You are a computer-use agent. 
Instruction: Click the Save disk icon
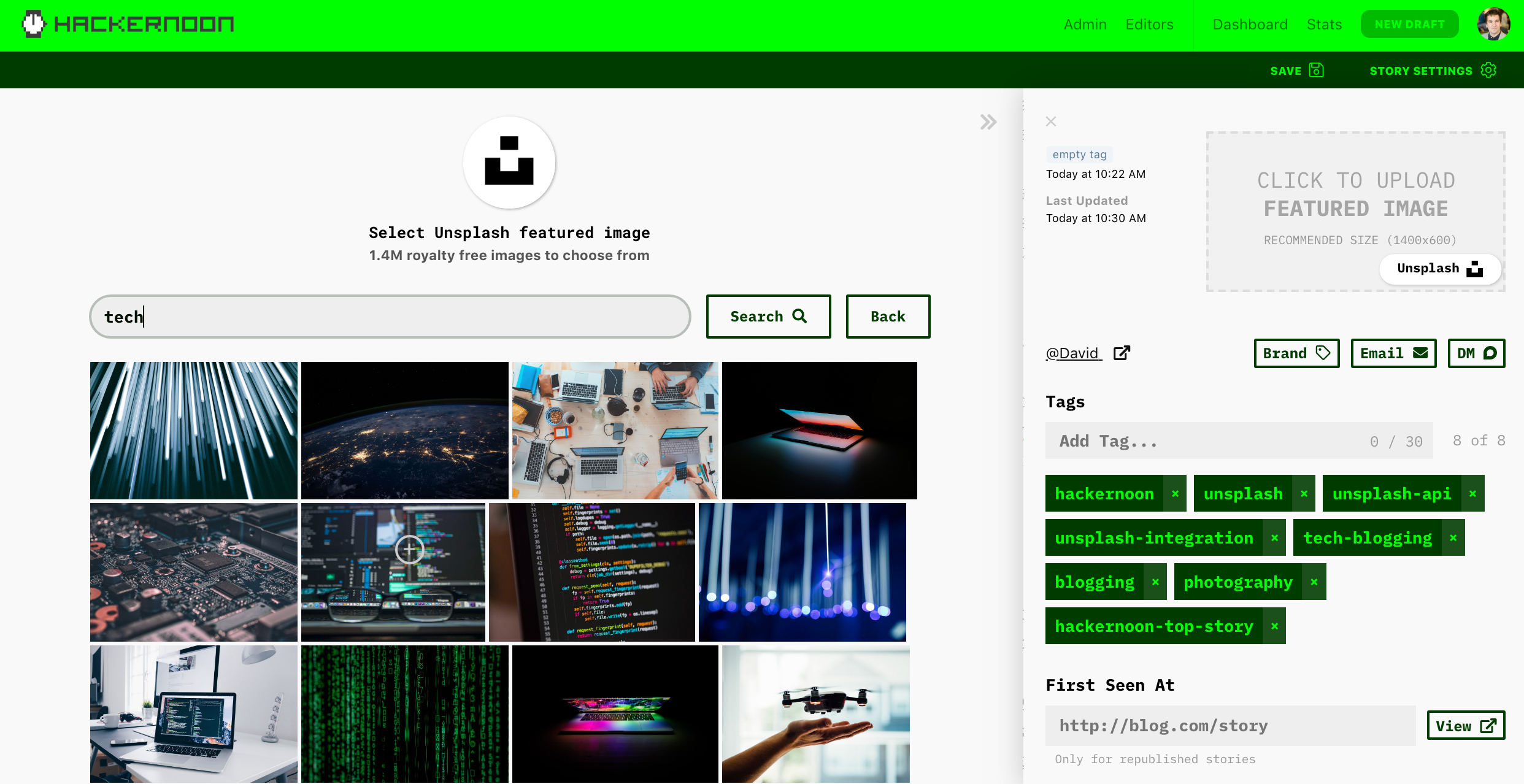click(1316, 71)
